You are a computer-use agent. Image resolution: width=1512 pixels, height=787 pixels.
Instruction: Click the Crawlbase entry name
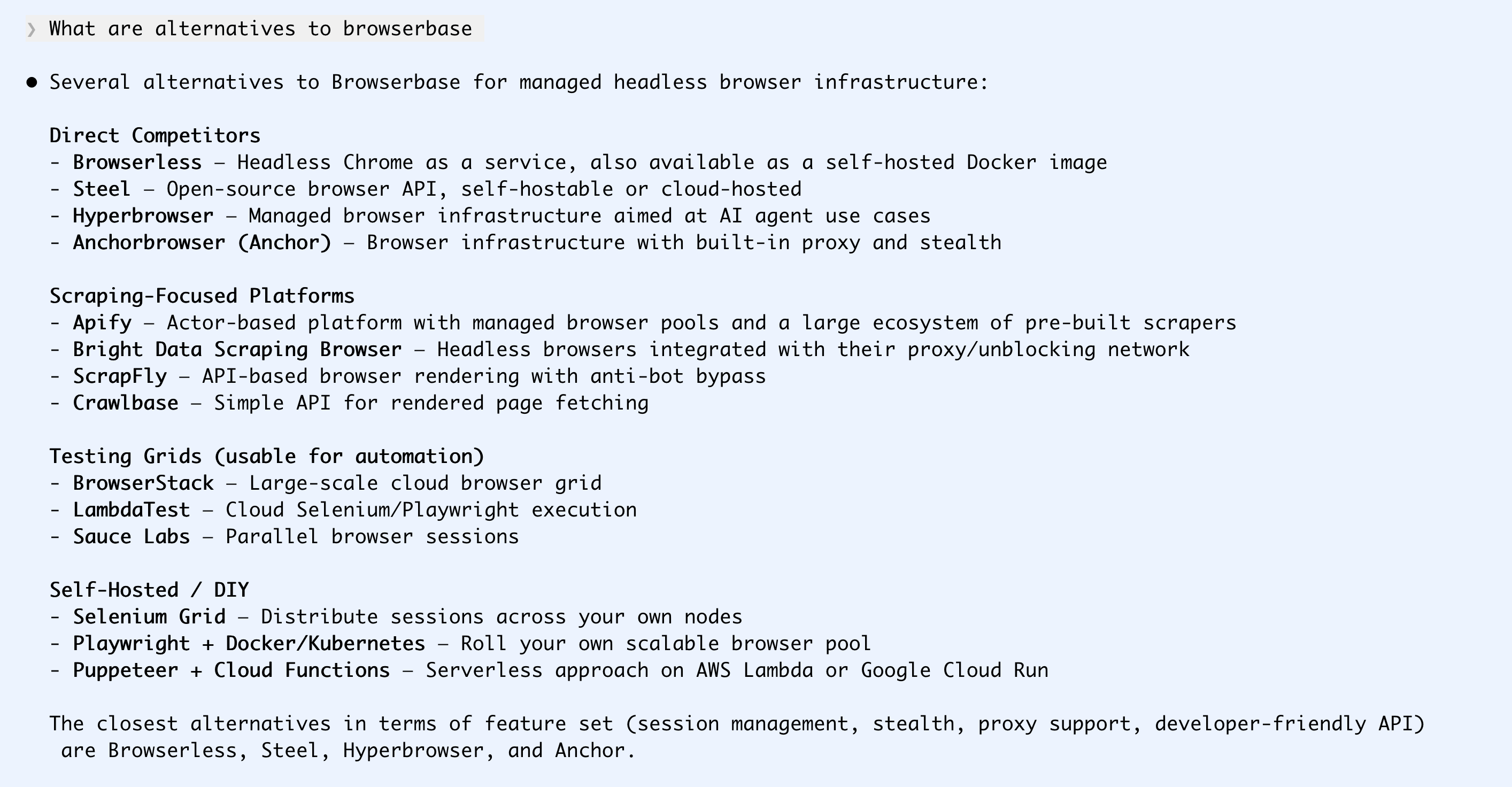pyautogui.click(x=125, y=403)
